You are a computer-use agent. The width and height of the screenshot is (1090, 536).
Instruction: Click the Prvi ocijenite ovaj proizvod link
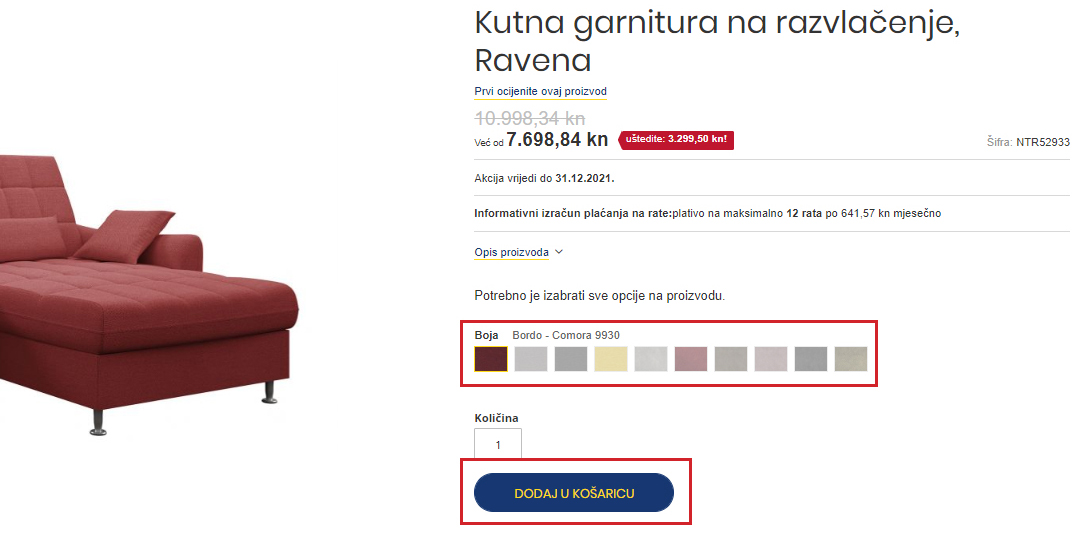click(540, 91)
